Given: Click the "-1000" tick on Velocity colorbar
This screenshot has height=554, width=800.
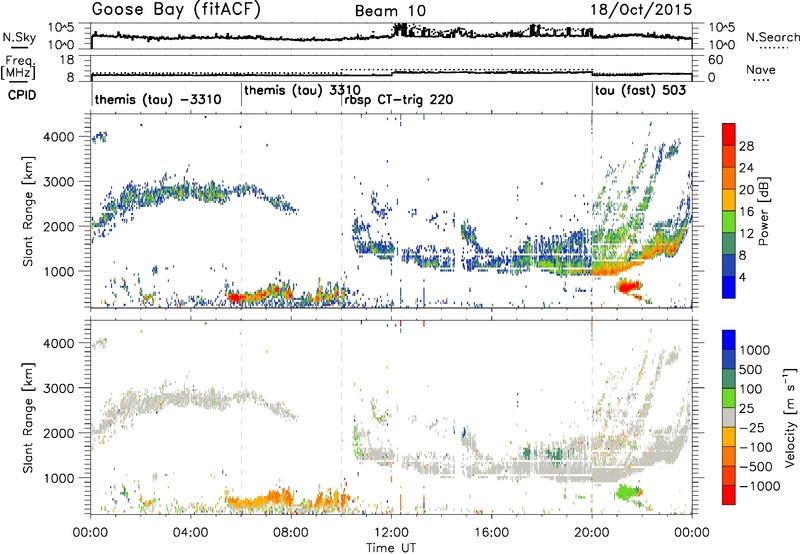Looking at the screenshot, I should coord(760,486).
